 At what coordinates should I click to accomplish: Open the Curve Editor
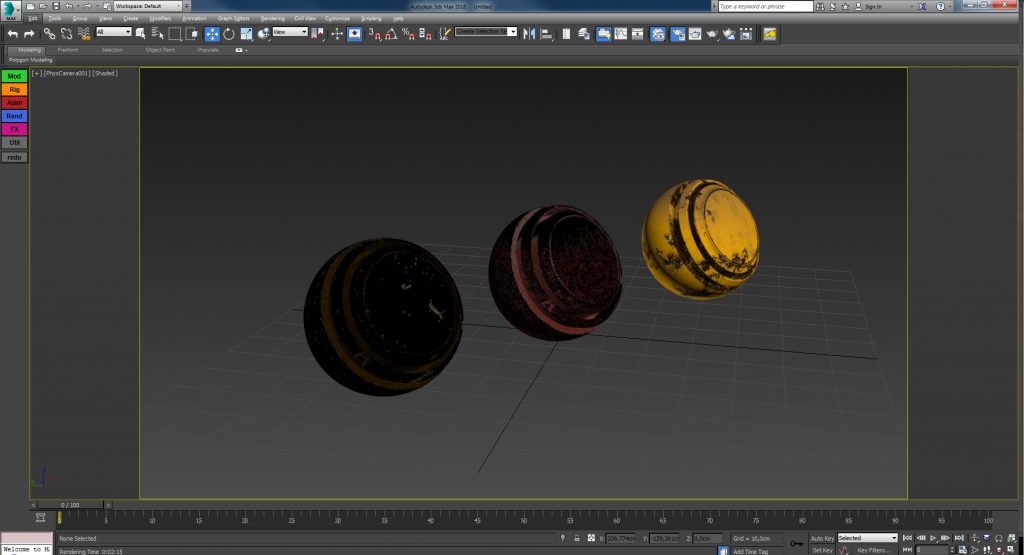tap(620, 34)
